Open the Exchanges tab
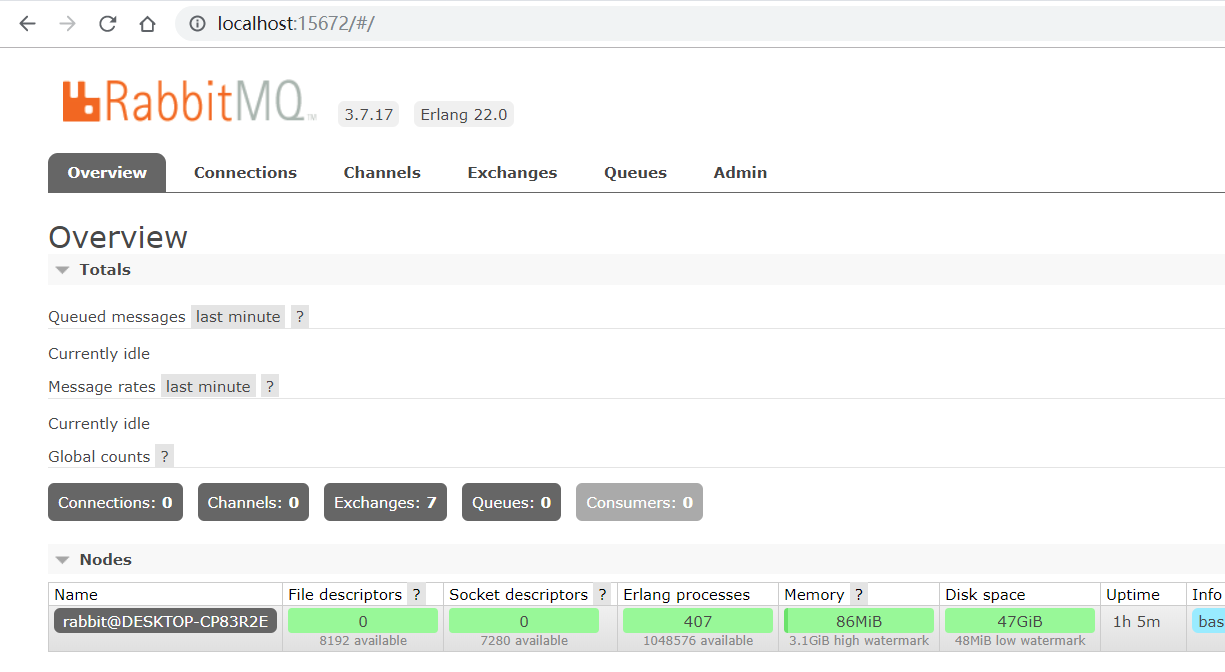The height and width of the screenshot is (672, 1225). [x=512, y=173]
